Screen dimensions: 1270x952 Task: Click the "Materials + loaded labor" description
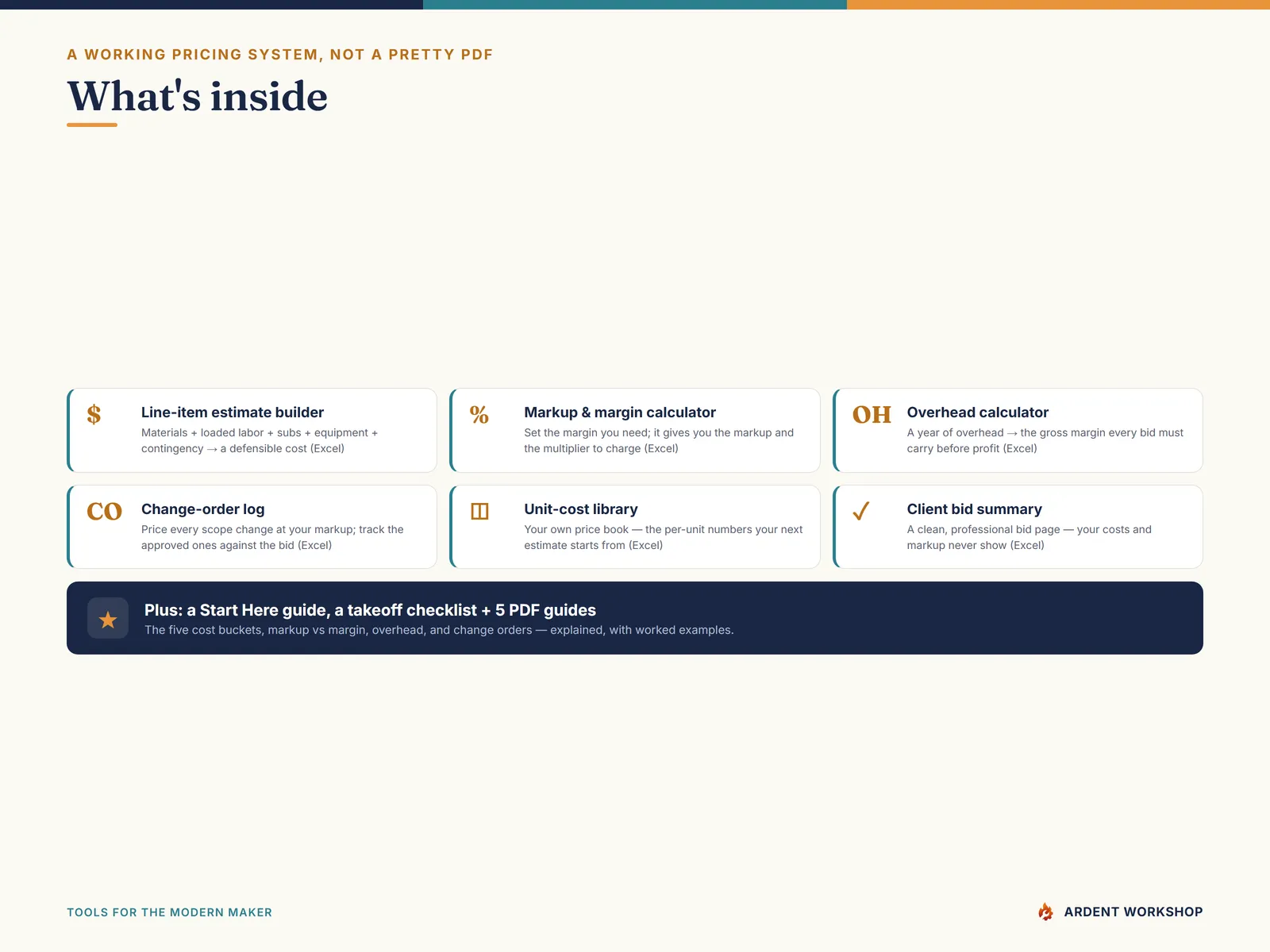click(260, 440)
